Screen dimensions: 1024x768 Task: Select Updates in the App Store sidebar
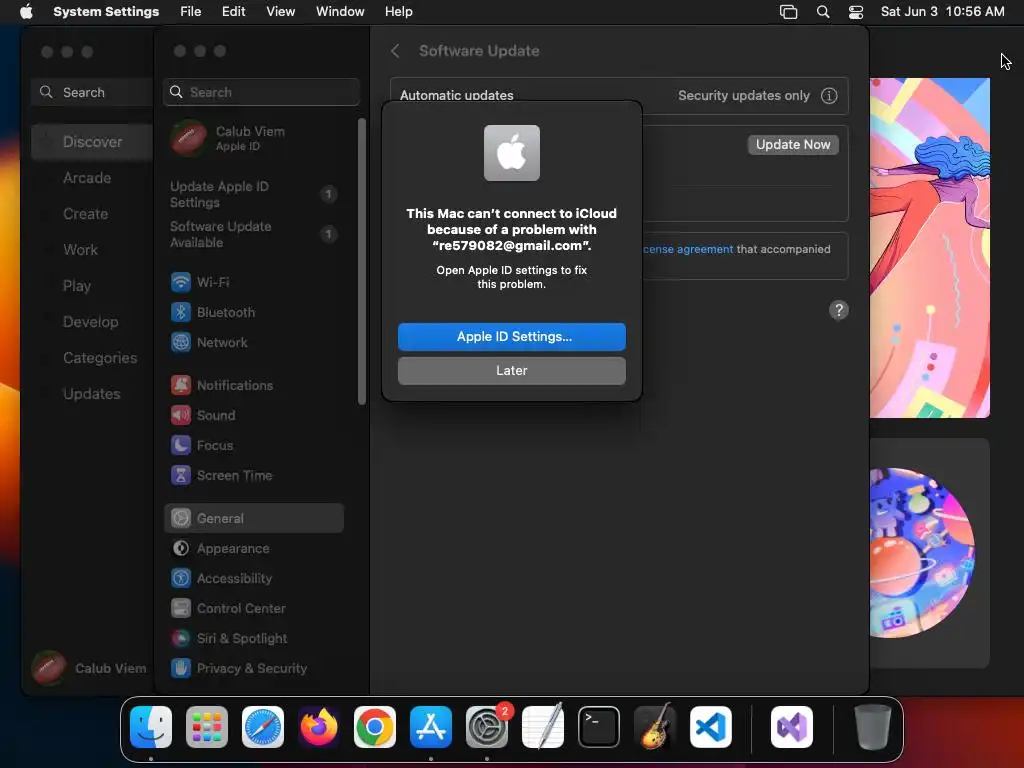coord(91,394)
